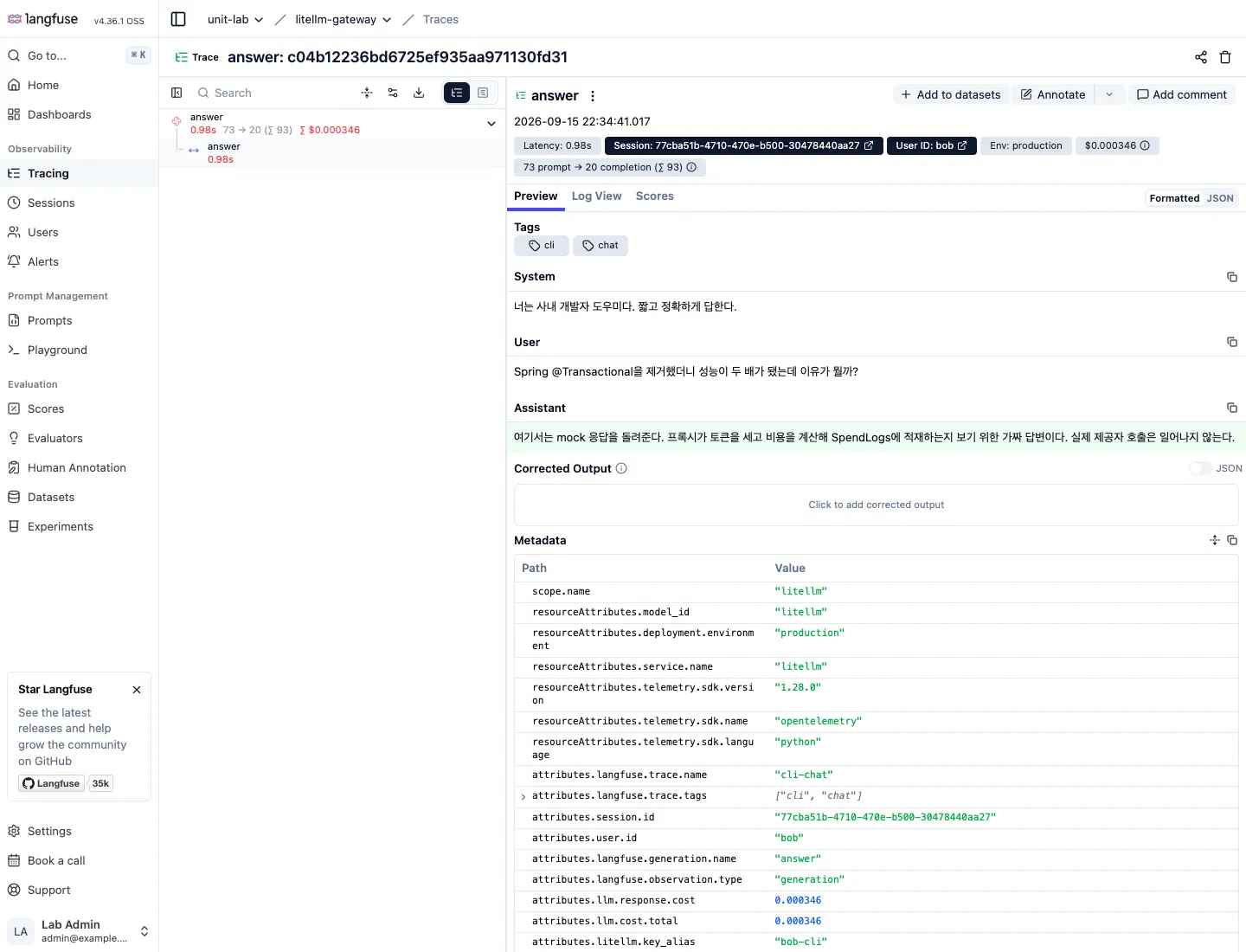This screenshot has height=952, width=1246.
Task: Collapse the trace tree panel icon
Action: click(x=177, y=93)
